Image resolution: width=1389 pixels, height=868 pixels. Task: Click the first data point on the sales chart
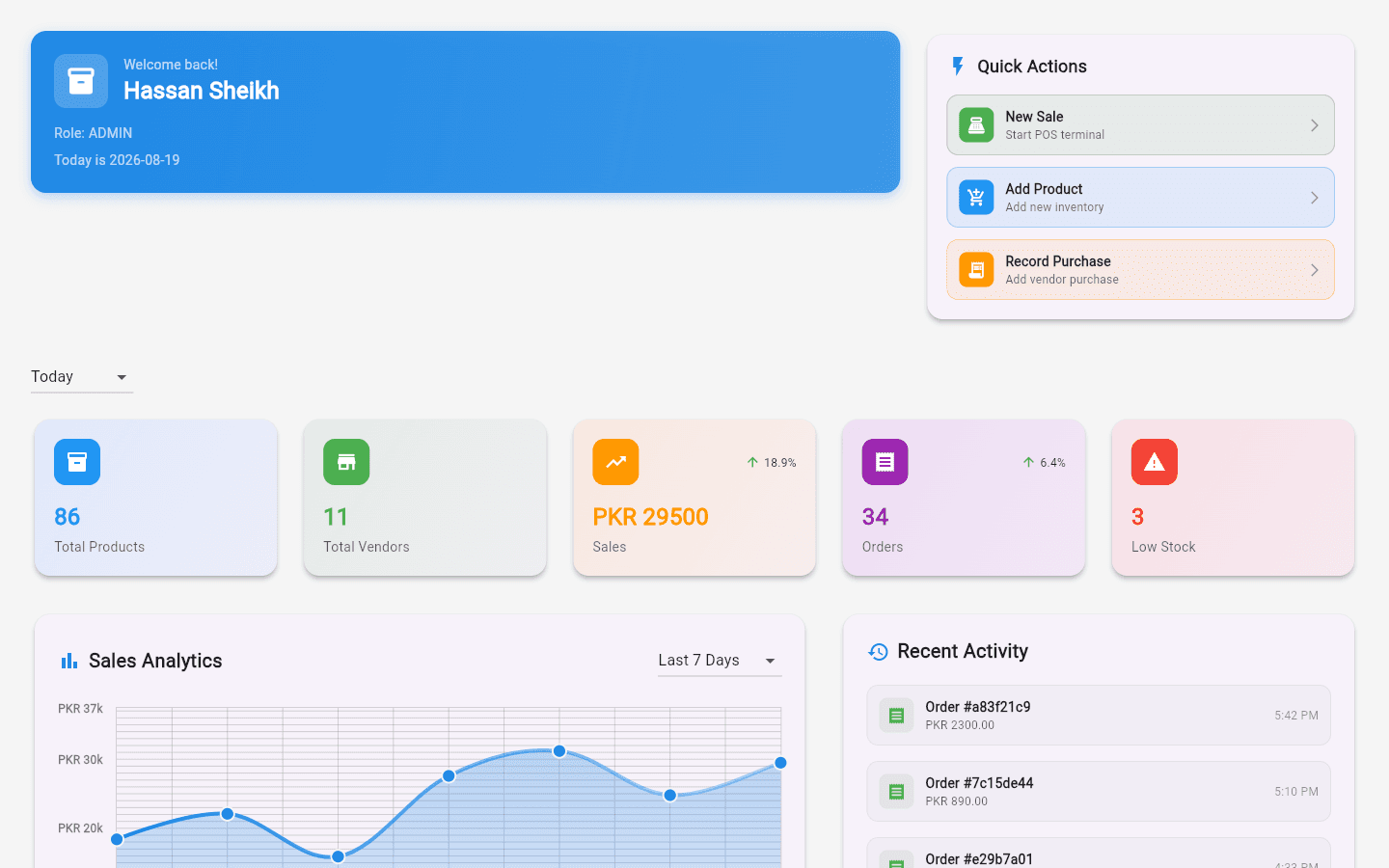[x=117, y=839]
